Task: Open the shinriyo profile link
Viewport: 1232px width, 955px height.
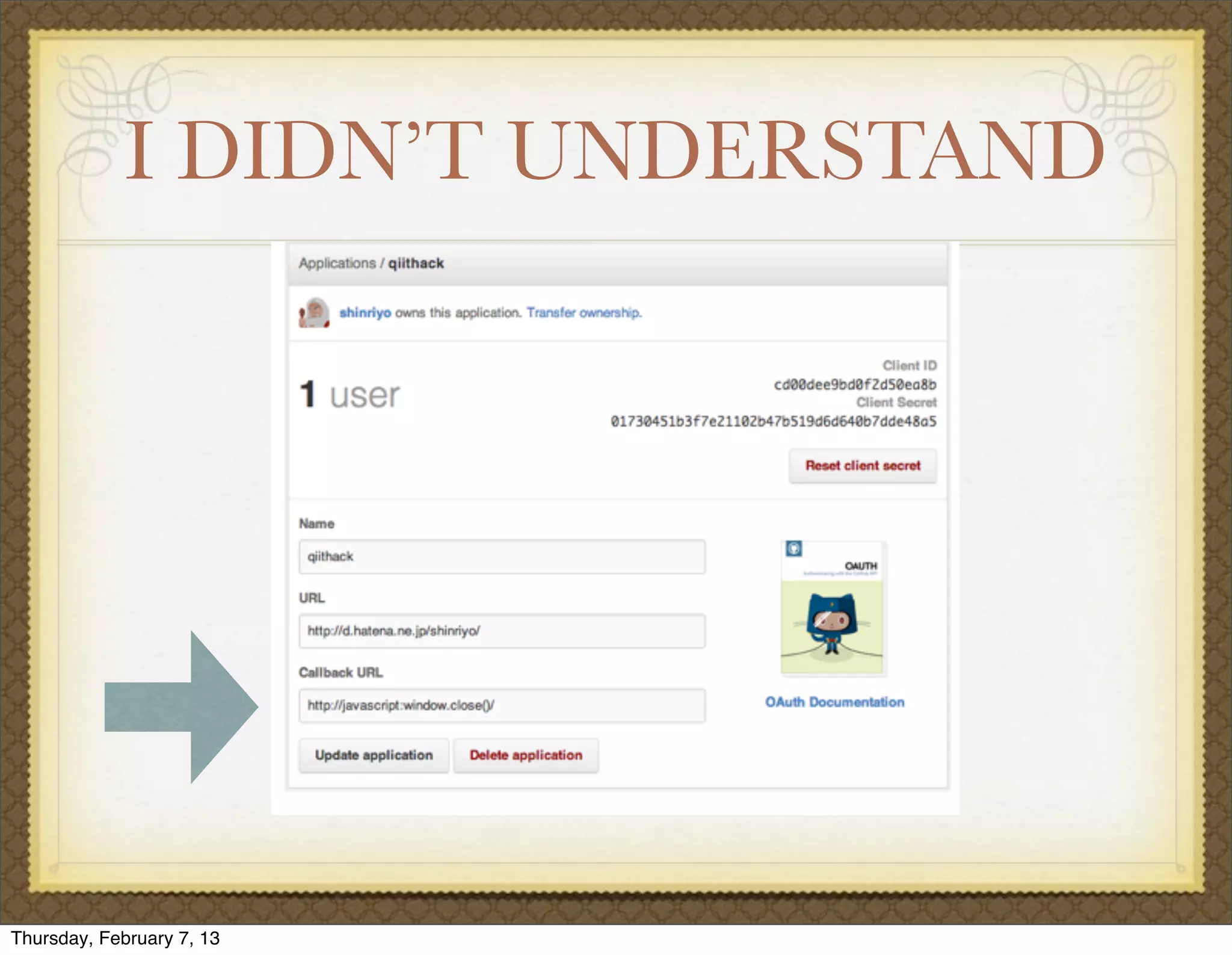Action: tap(365, 313)
